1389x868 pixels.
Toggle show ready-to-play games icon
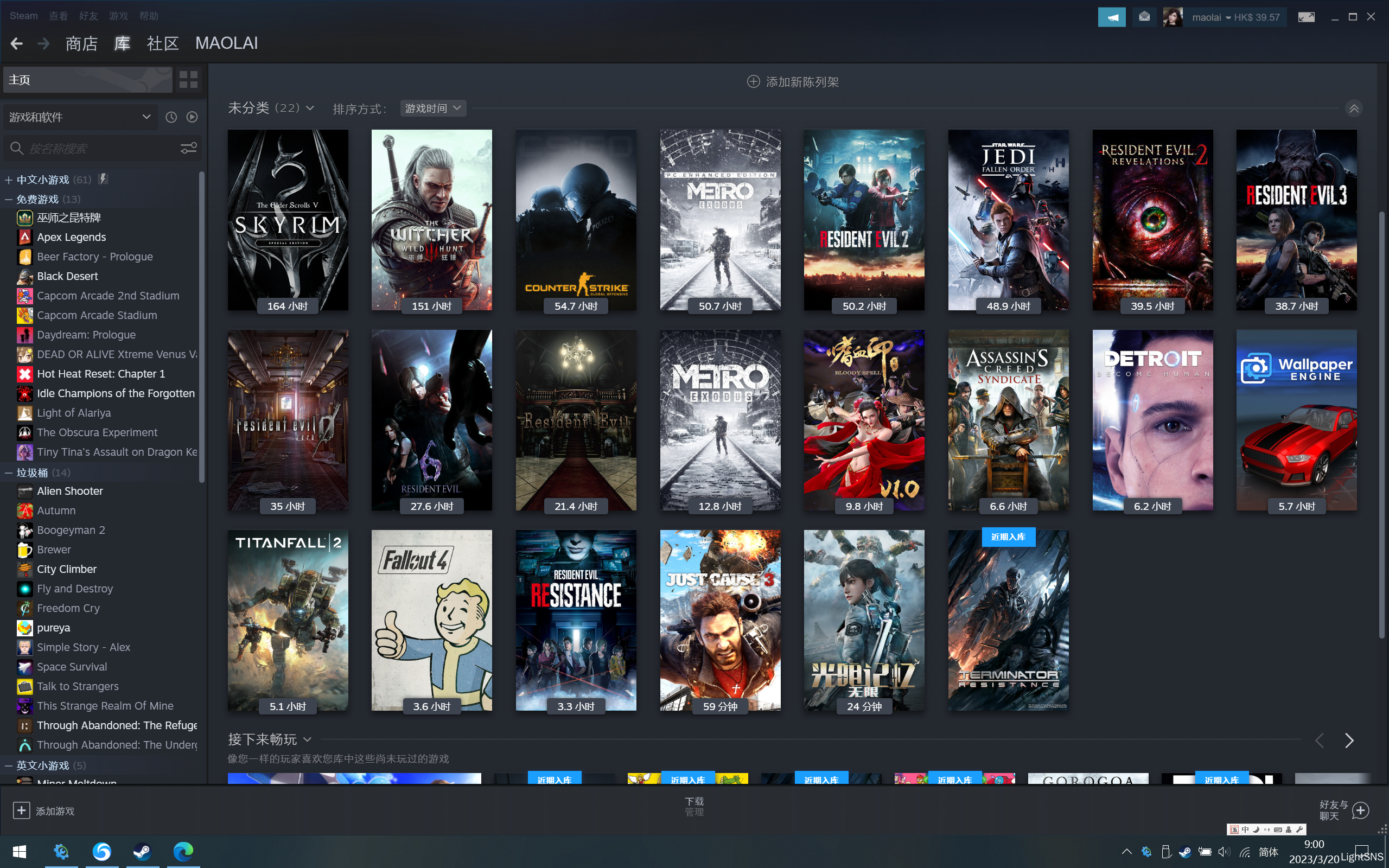click(x=192, y=117)
